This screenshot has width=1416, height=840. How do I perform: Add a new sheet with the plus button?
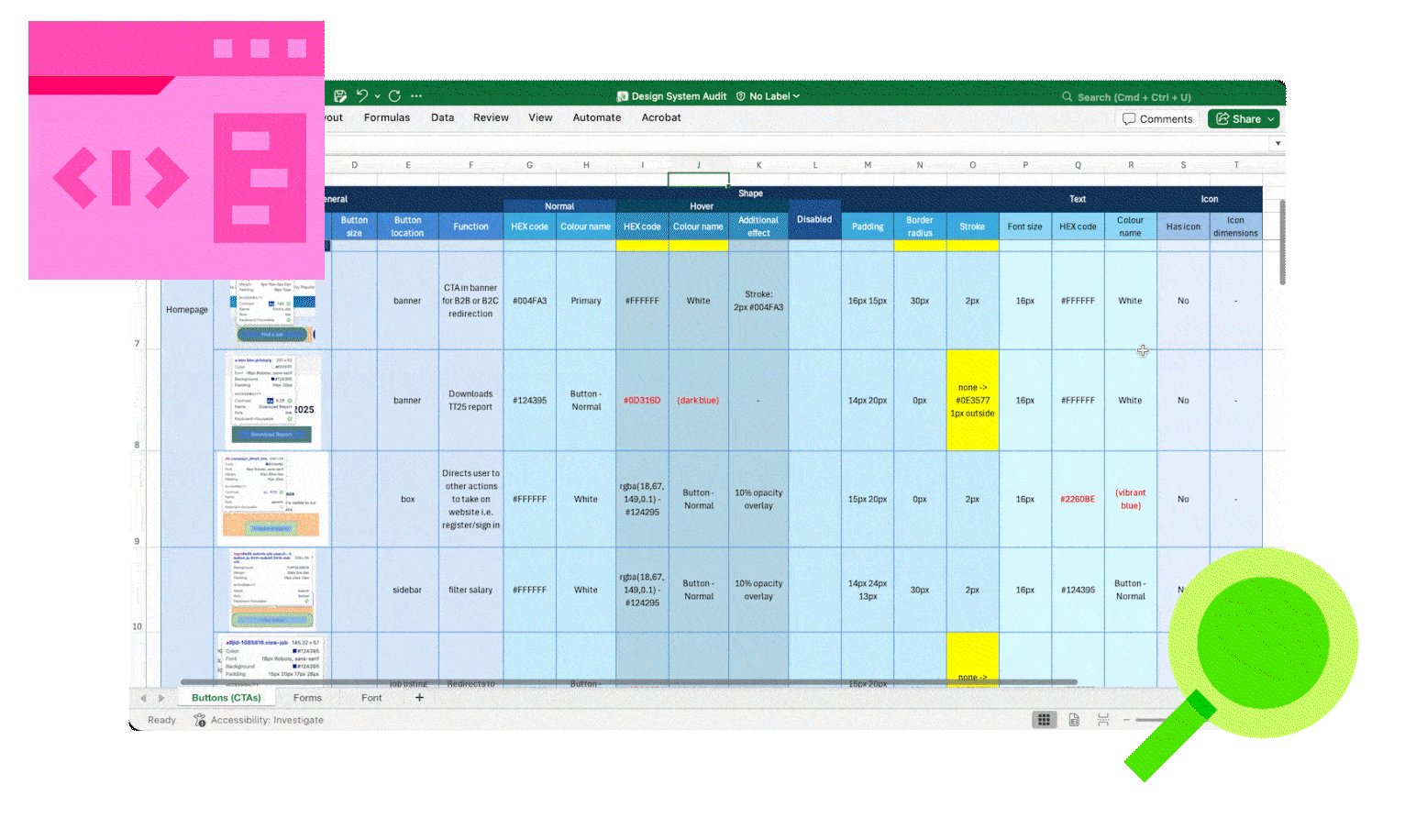(419, 698)
